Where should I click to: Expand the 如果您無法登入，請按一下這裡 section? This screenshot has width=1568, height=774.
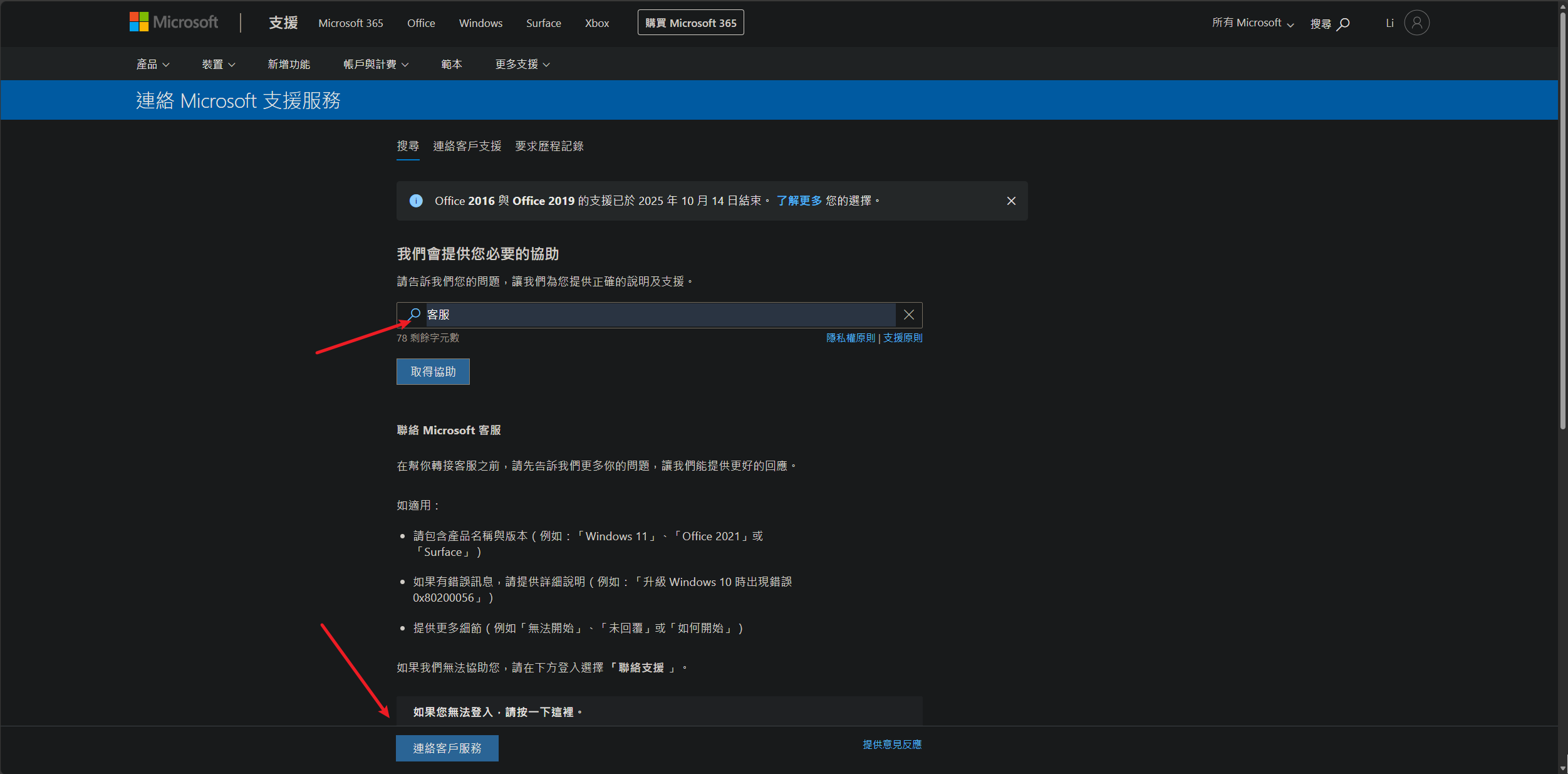click(659, 712)
